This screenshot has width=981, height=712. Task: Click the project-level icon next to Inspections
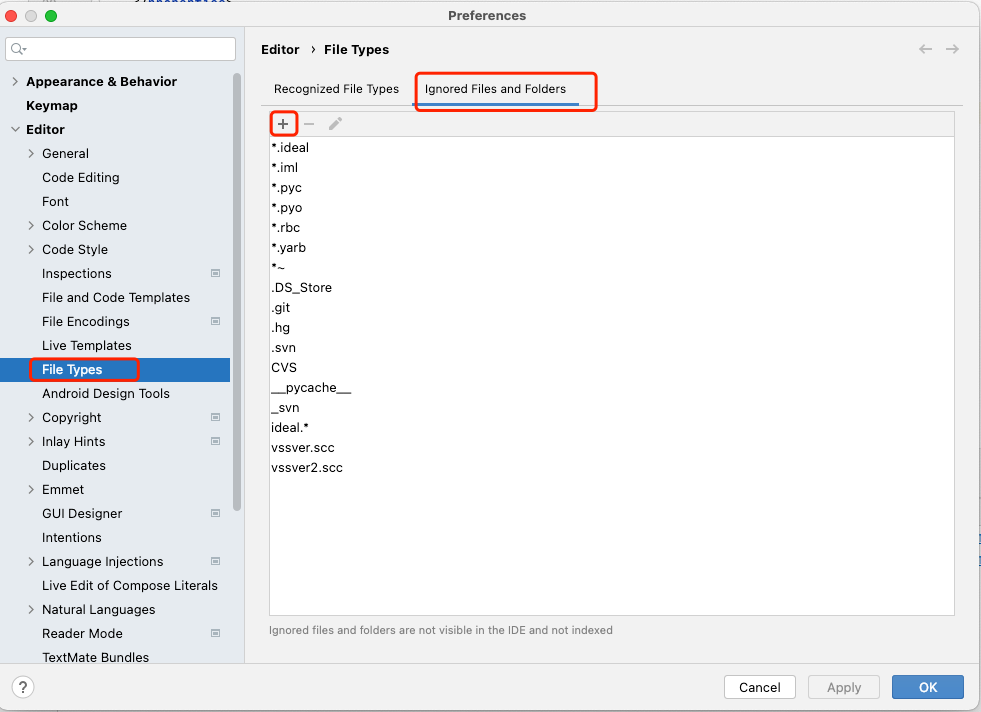click(x=215, y=273)
